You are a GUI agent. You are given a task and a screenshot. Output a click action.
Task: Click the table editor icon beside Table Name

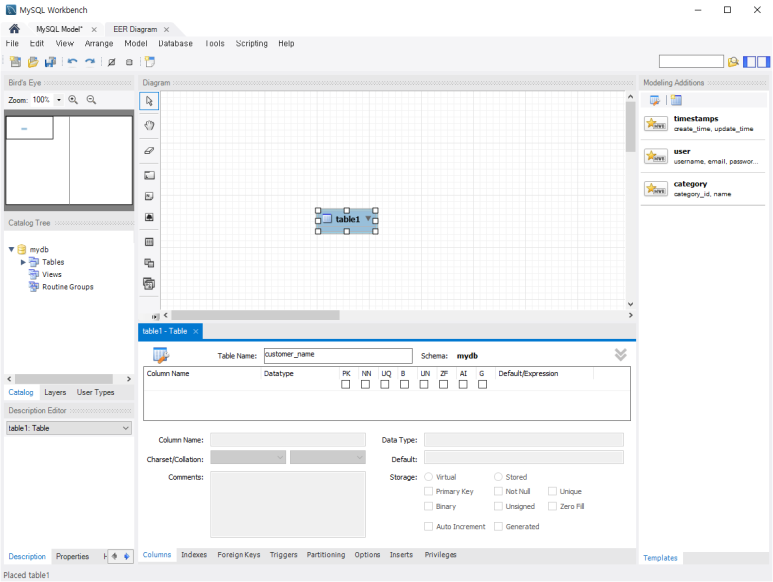coord(161,355)
